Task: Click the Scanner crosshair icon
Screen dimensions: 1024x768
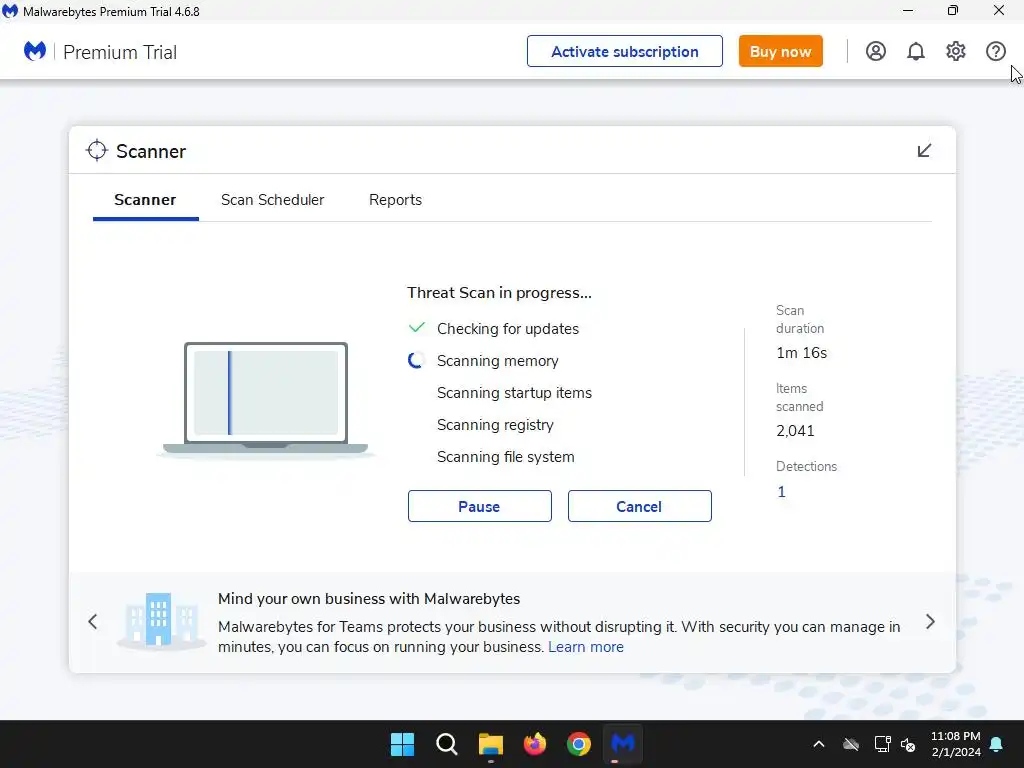Action: pos(97,150)
